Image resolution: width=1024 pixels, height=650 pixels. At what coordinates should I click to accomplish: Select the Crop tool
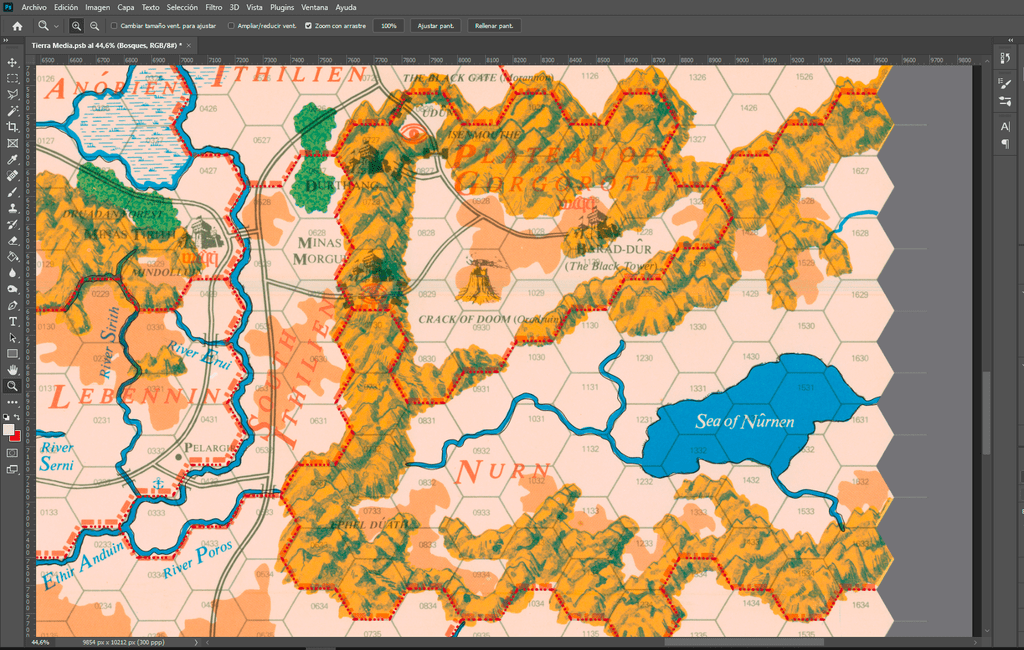pos(12,127)
